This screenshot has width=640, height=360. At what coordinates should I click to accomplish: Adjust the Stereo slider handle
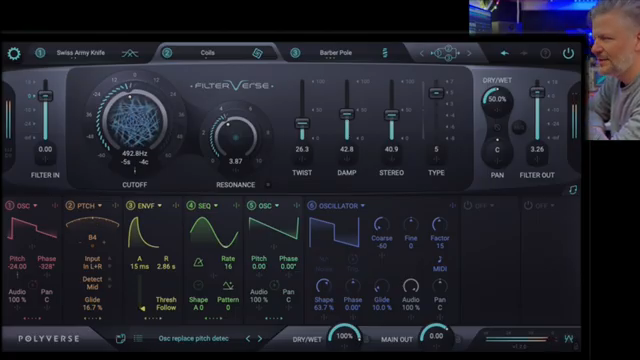tap(391, 116)
